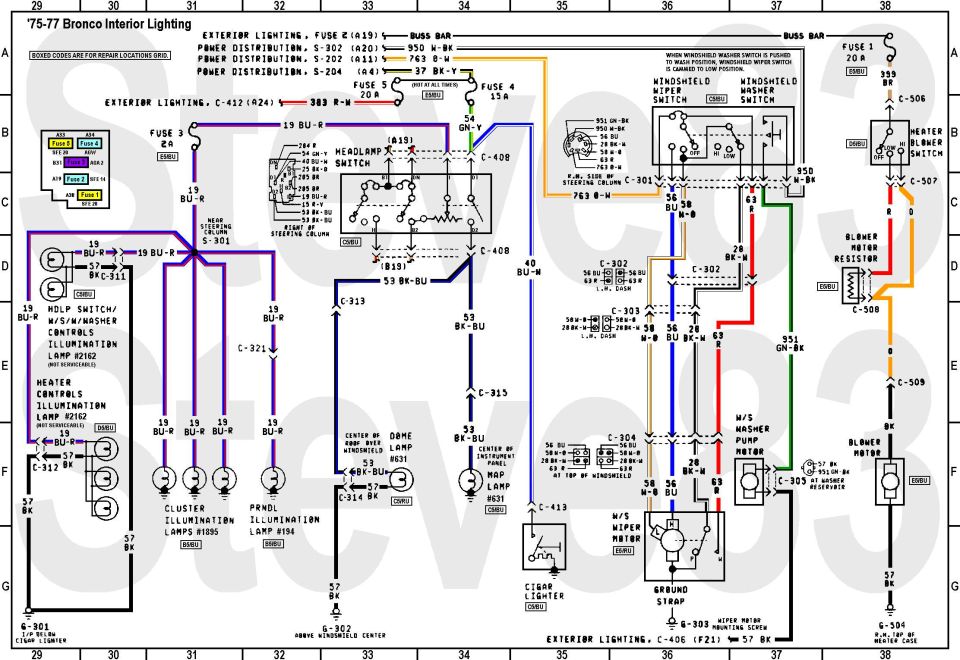Click the C-509 connector label
960x660 pixels.
[x=911, y=382]
